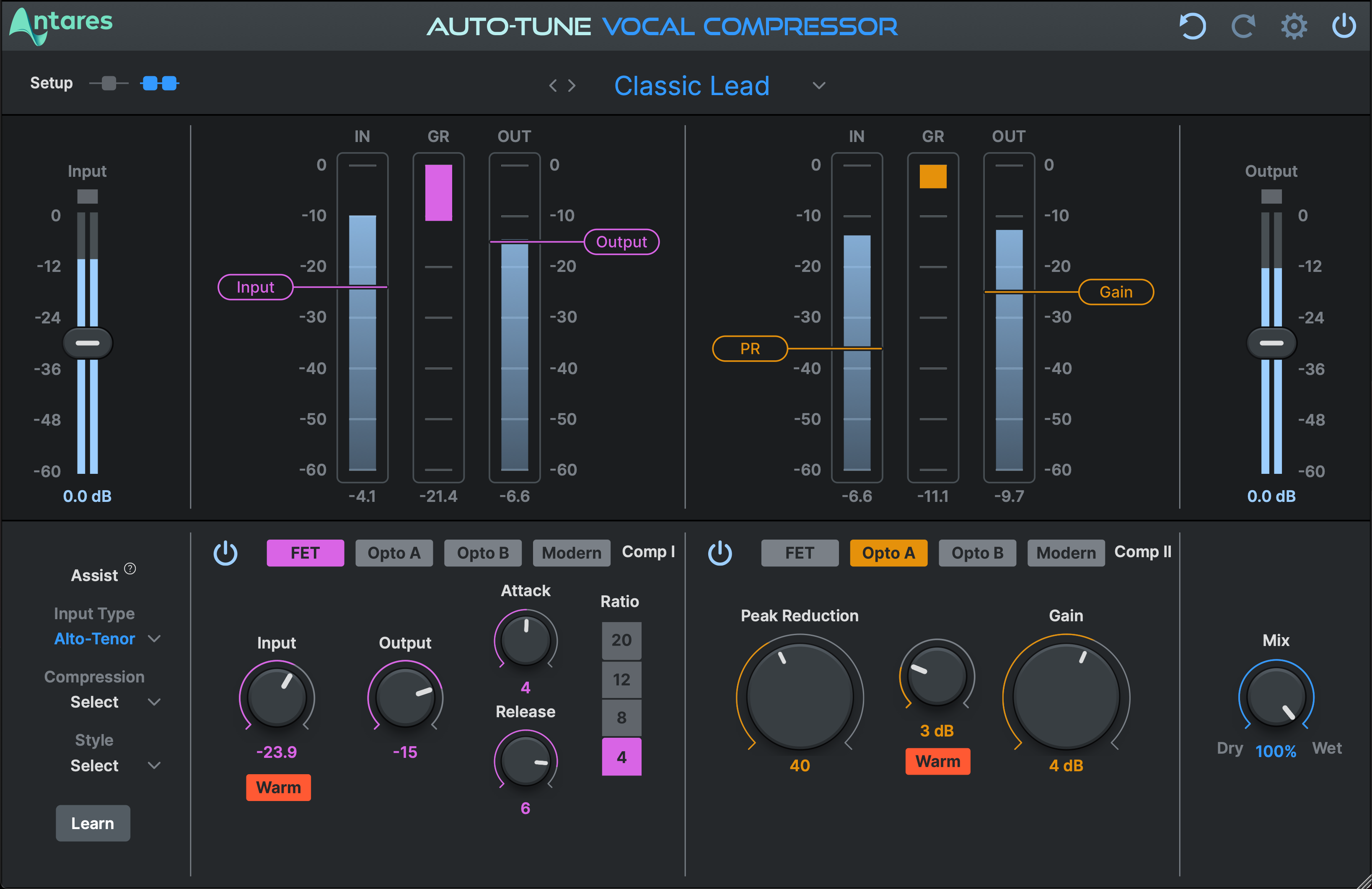Click the Learn button

pos(92,823)
